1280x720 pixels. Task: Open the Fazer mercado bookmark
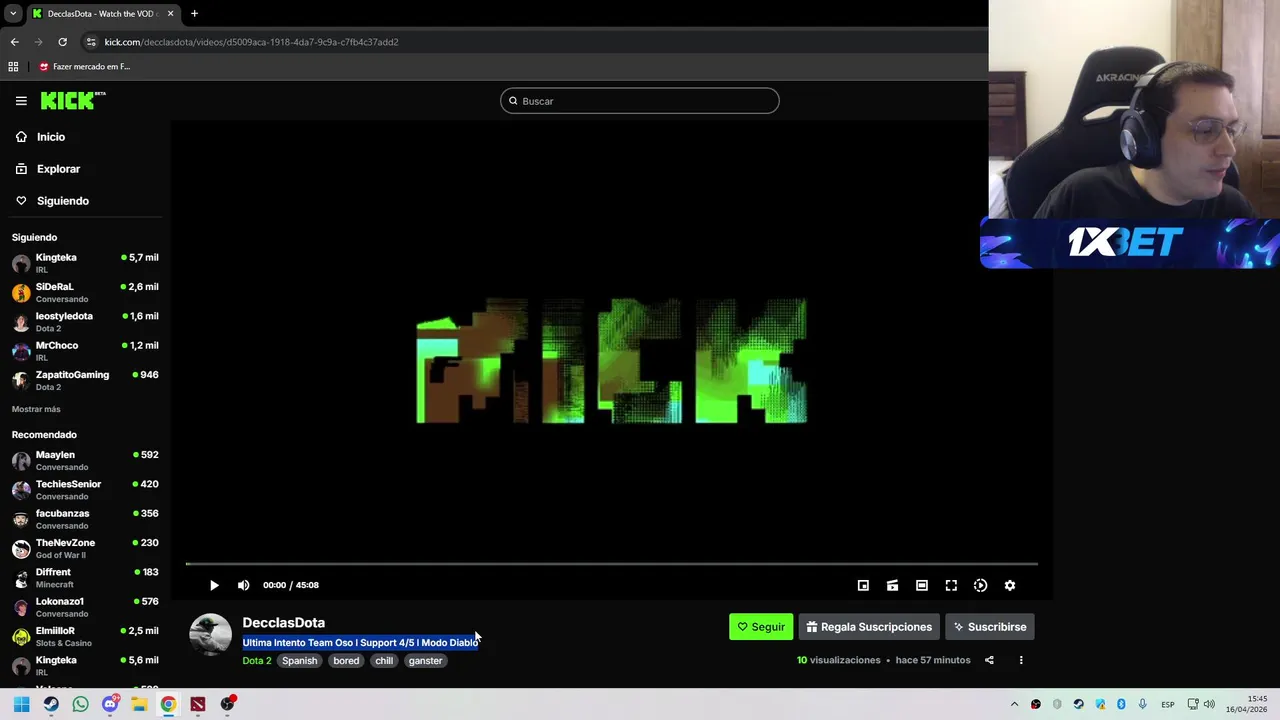(84, 67)
